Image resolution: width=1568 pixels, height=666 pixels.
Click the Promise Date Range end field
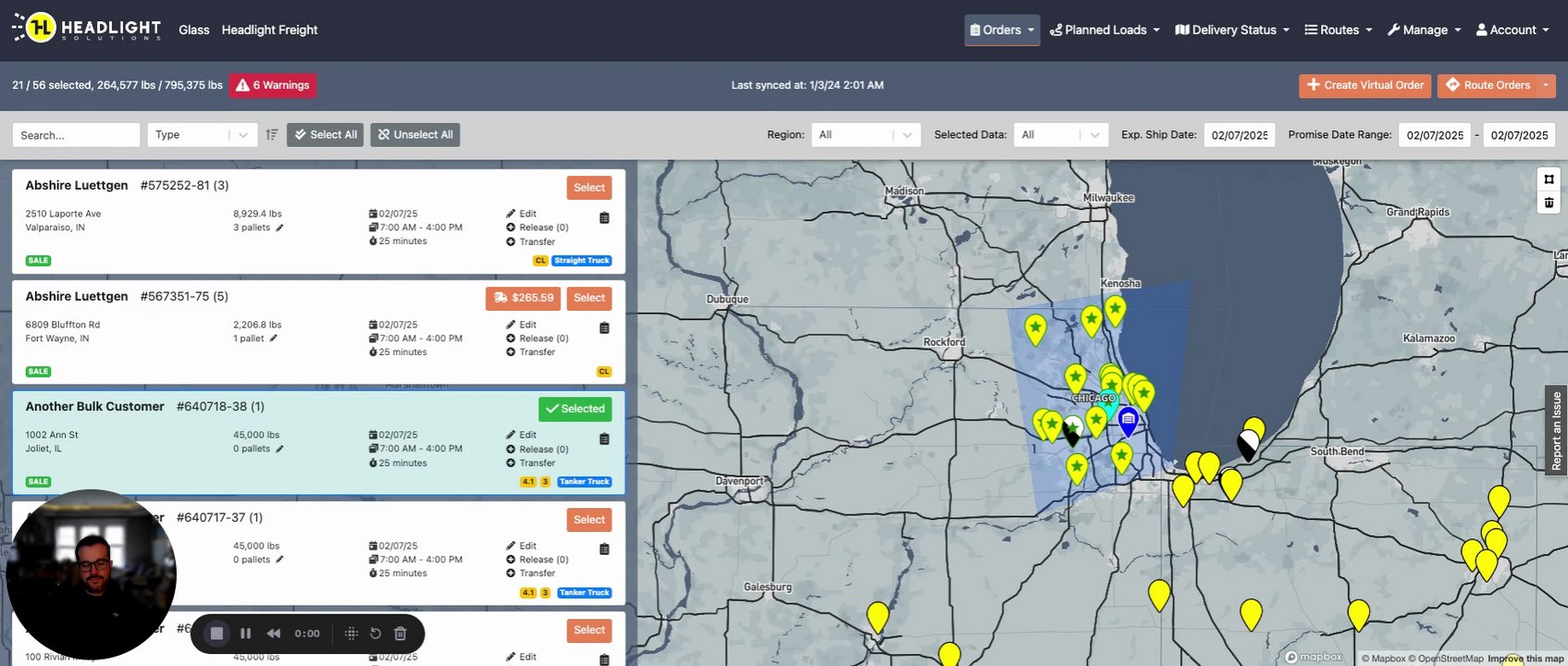[x=1519, y=135]
